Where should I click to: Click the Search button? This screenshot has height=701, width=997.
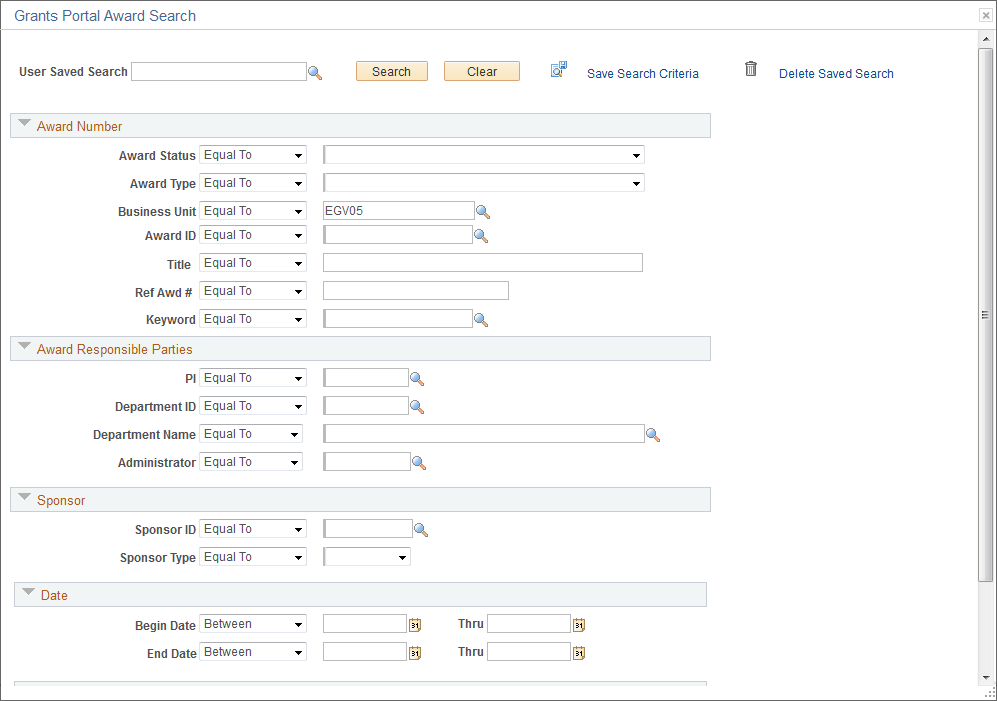(x=391, y=71)
